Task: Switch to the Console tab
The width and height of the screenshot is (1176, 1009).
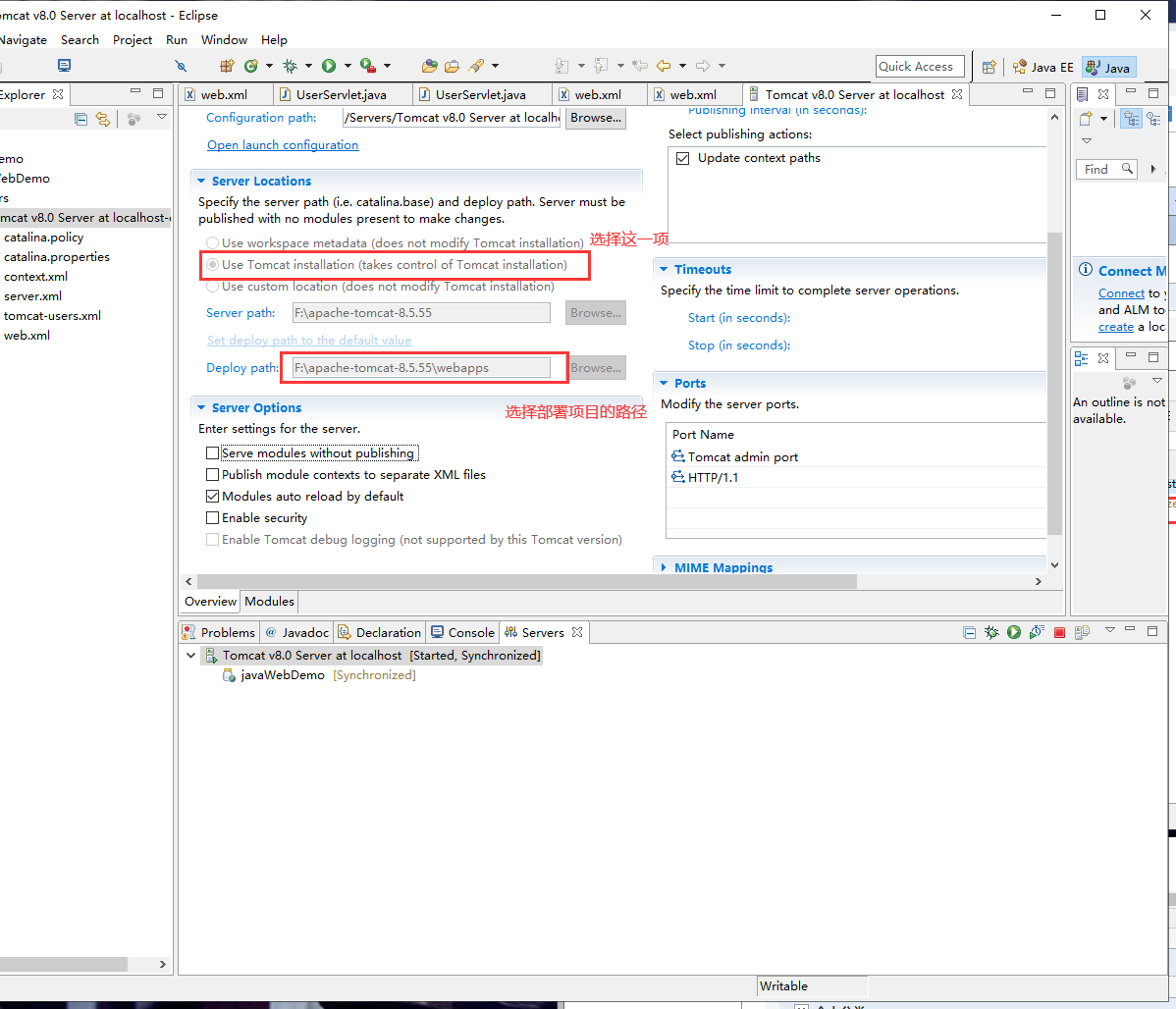Action: coord(462,632)
